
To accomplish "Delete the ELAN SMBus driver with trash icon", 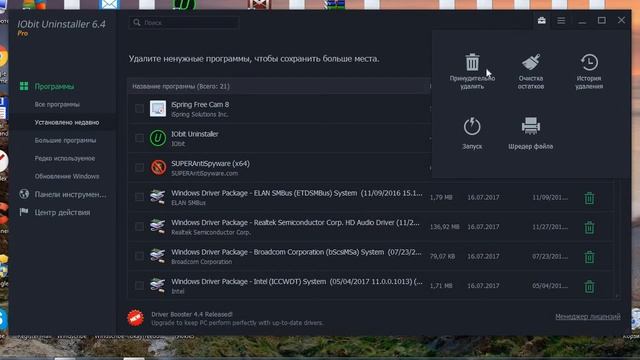I will 589,198.
